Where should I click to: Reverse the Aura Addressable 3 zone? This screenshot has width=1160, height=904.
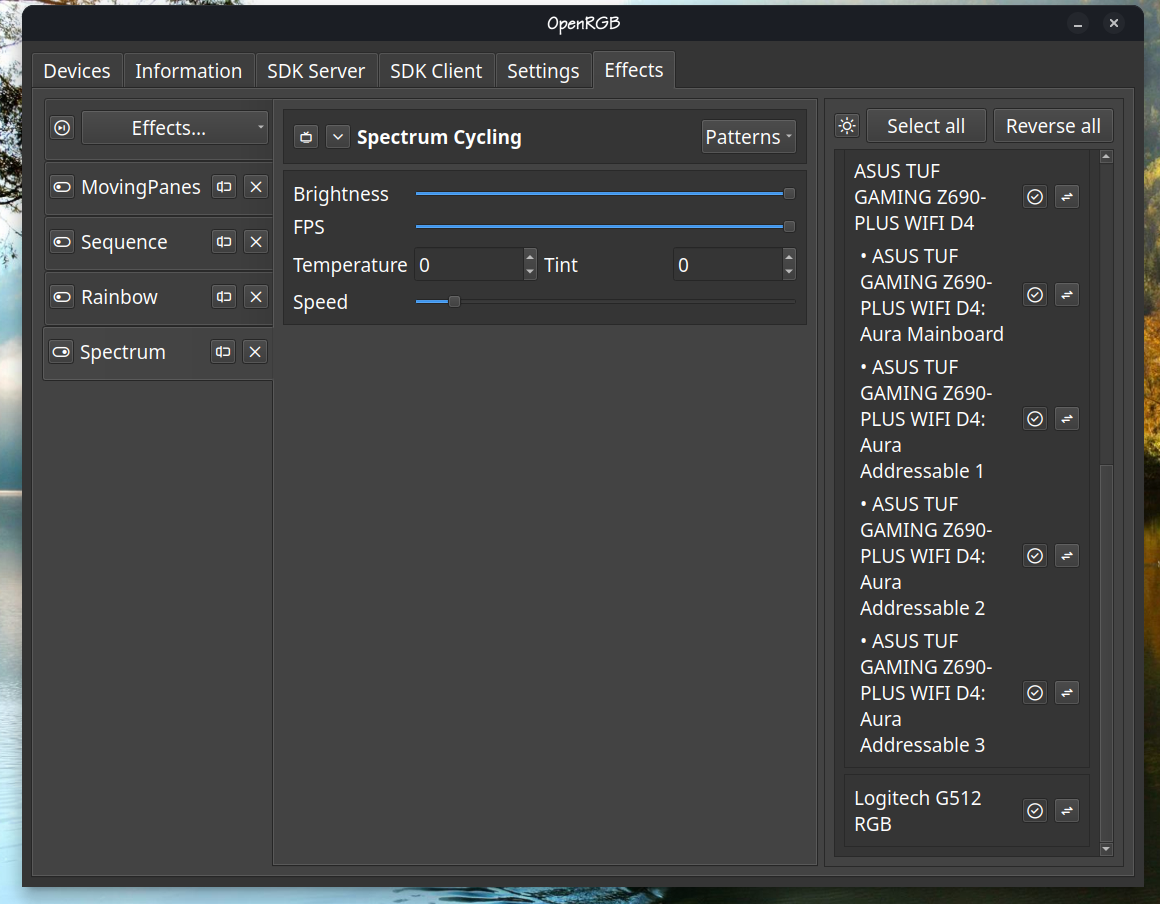[x=1067, y=692]
